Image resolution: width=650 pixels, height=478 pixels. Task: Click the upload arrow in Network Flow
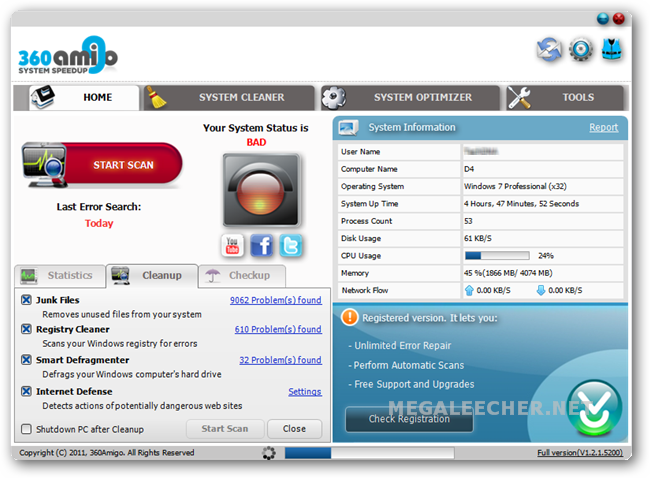[x=469, y=290]
